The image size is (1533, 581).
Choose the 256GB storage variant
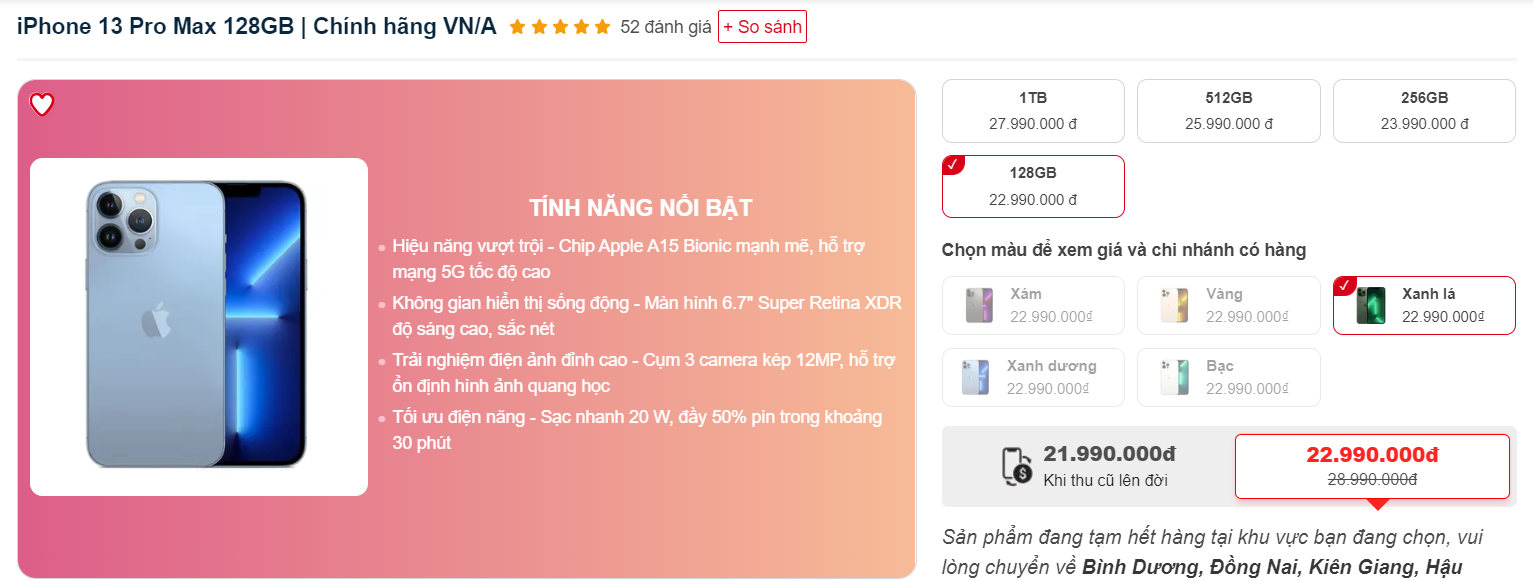point(1424,111)
